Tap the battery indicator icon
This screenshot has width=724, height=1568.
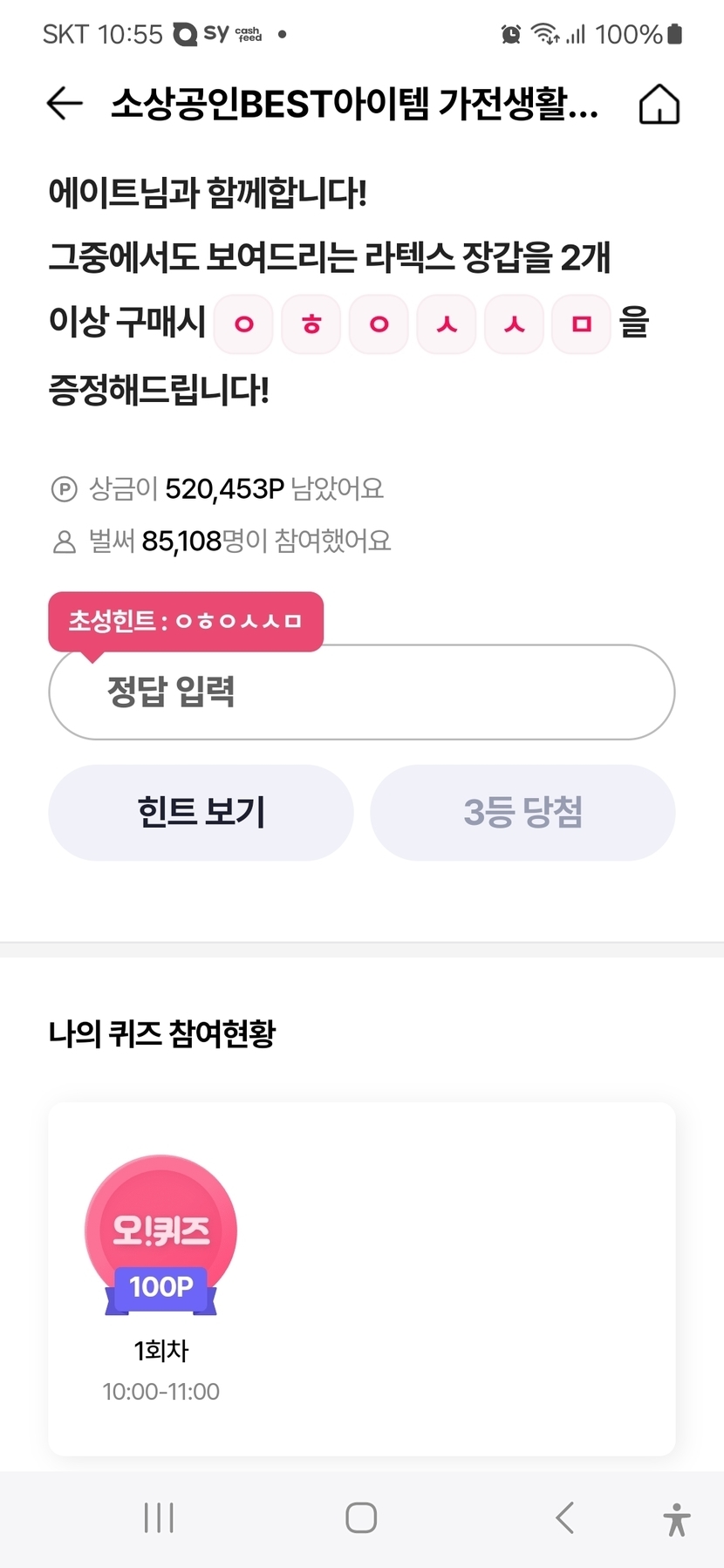click(x=674, y=34)
